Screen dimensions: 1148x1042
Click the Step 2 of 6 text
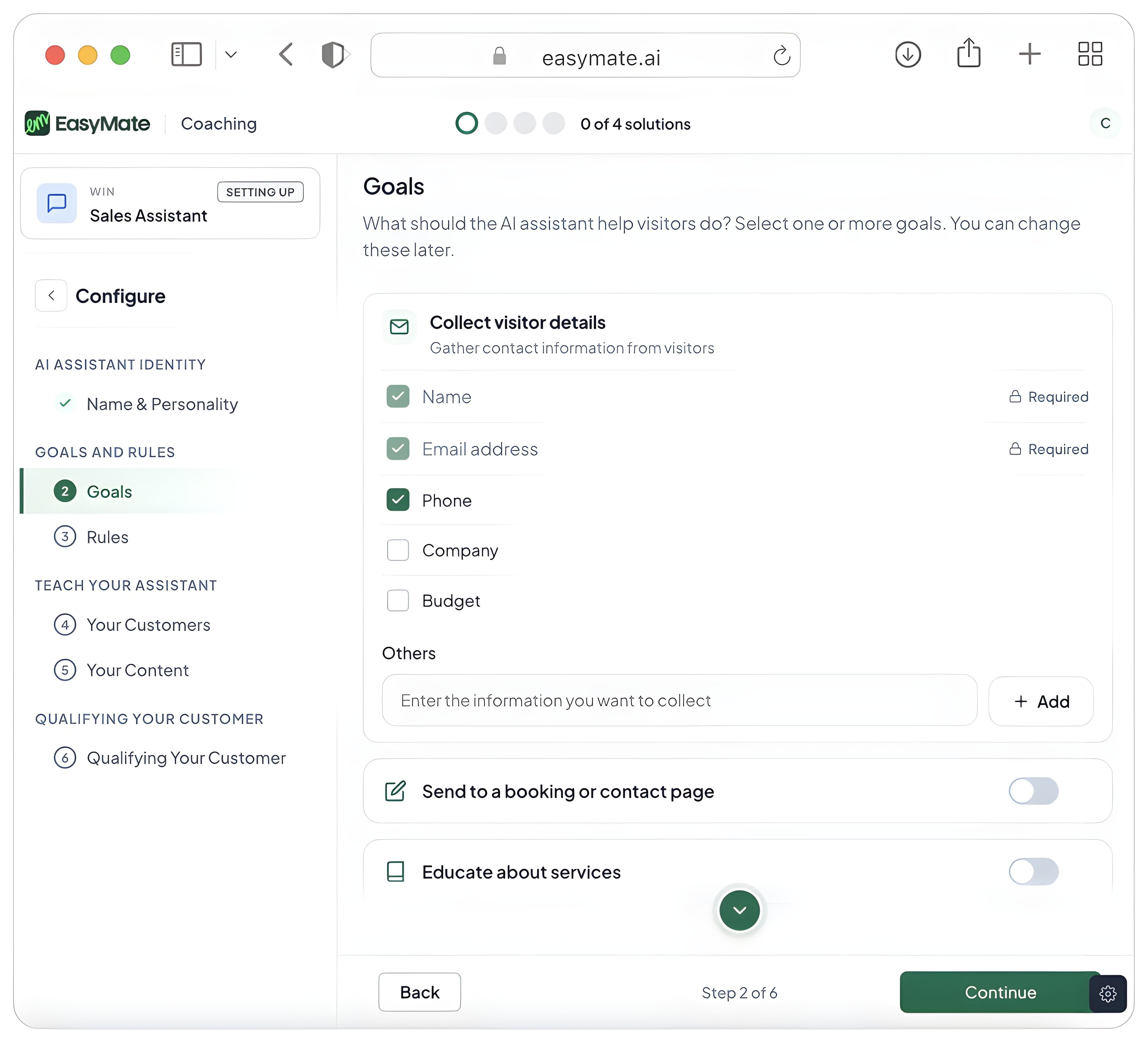pyautogui.click(x=739, y=993)
